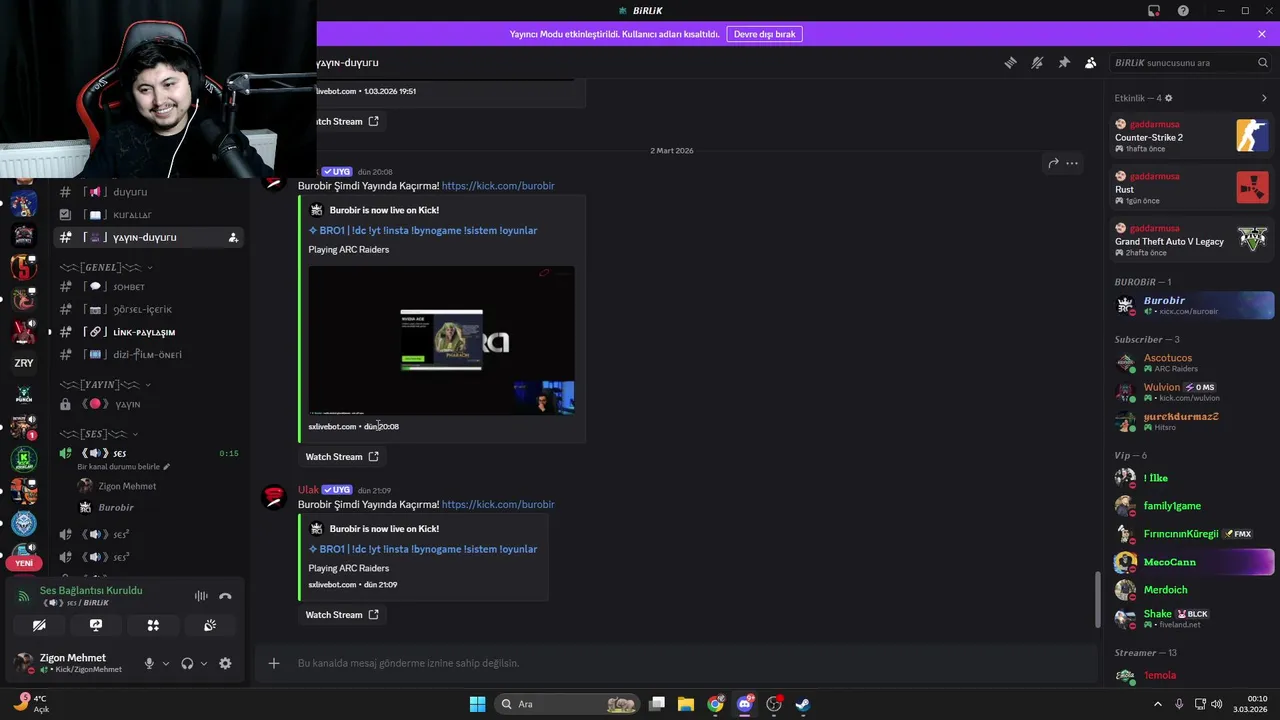
Task: Open Zigon Mehmet user profile panel
Action: 72,663
